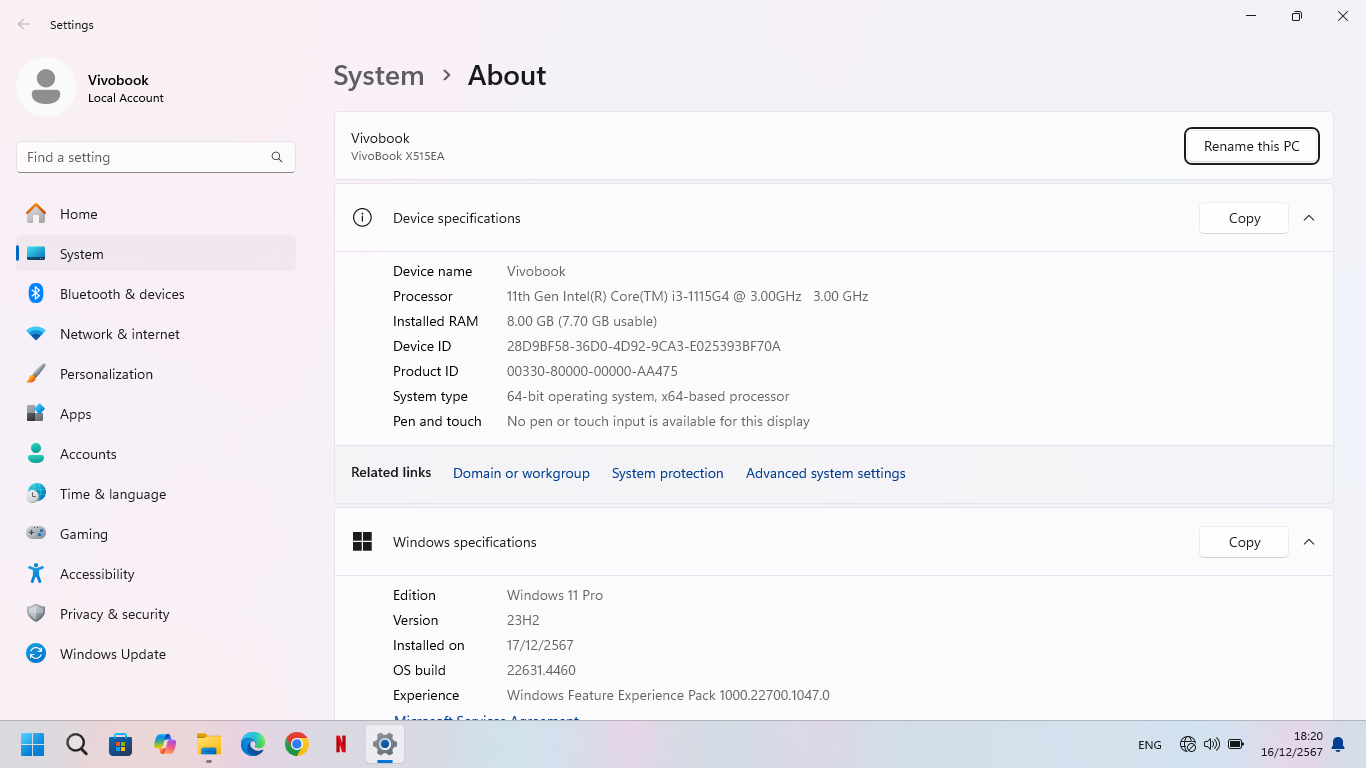Select System label in the sidebar
This screenshot has height=768, width=1366.
coord(82,254)
